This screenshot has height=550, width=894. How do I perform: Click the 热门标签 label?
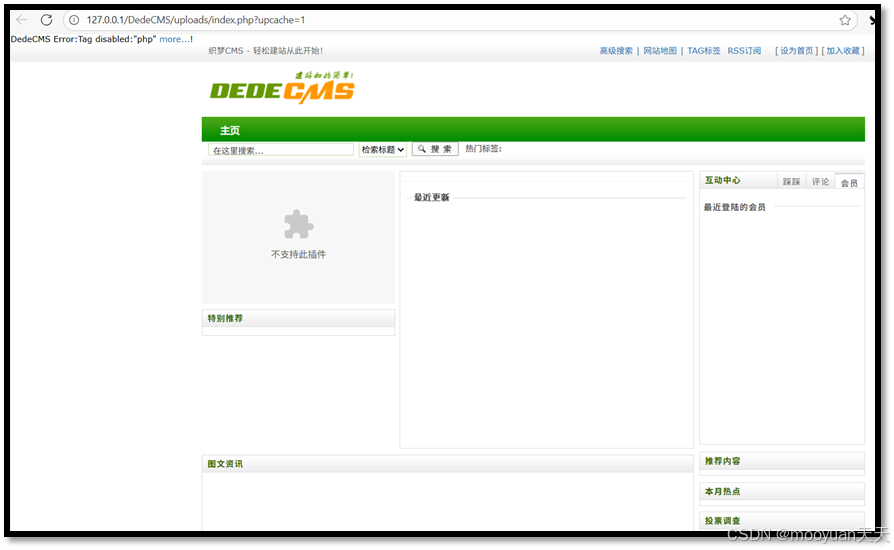point(483,149)
